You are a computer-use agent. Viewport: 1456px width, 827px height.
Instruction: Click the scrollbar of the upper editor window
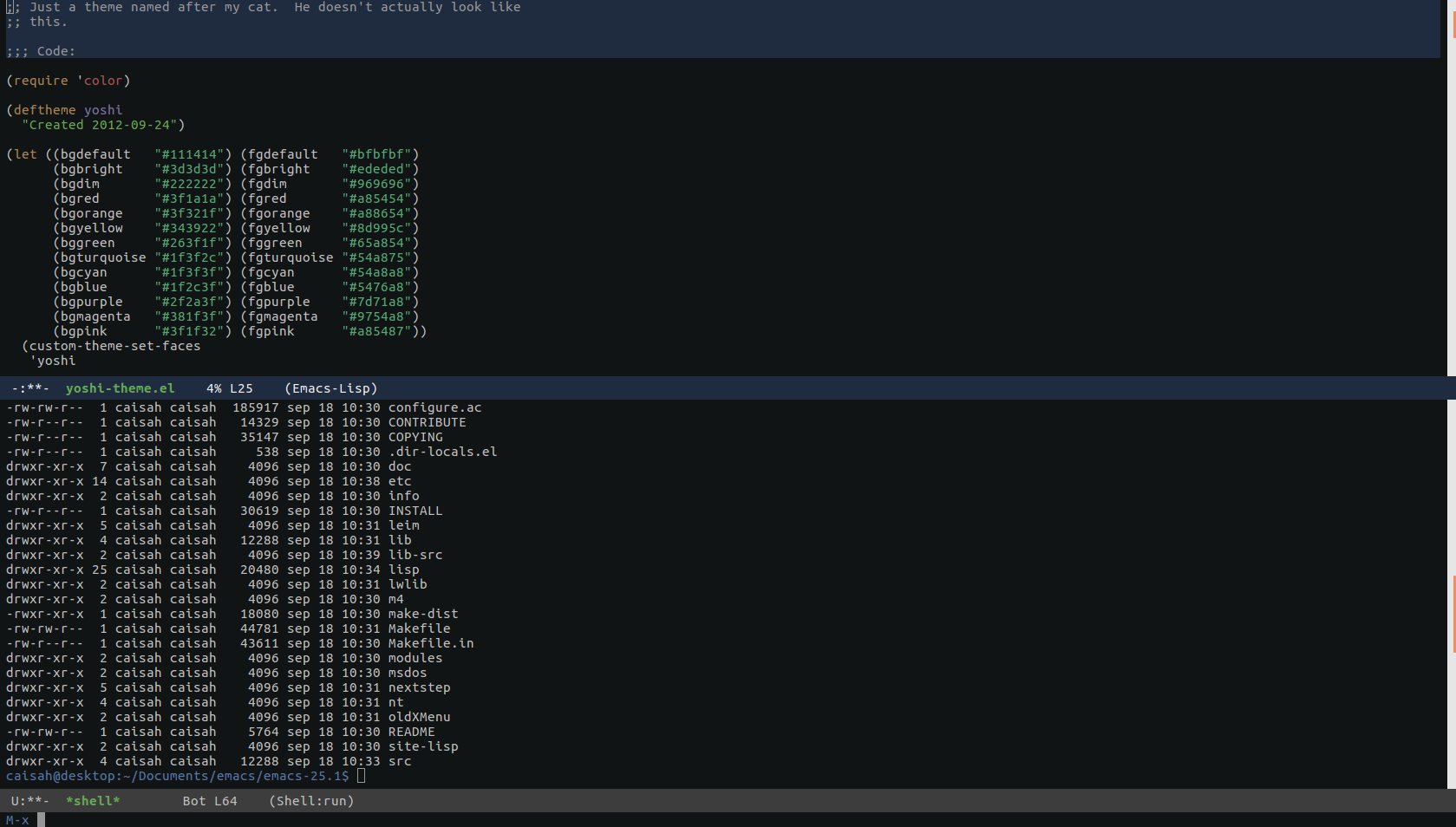(1450, 188)
